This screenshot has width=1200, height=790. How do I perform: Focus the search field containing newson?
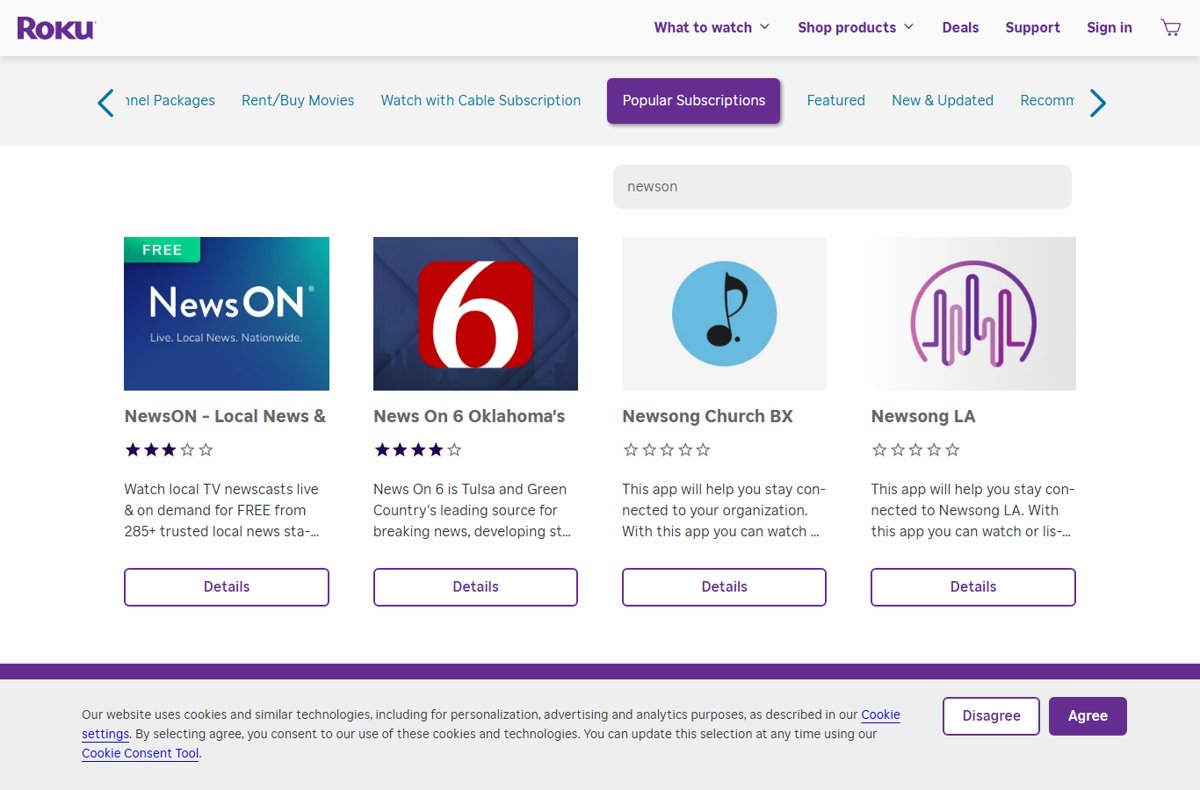pos(842,187)
